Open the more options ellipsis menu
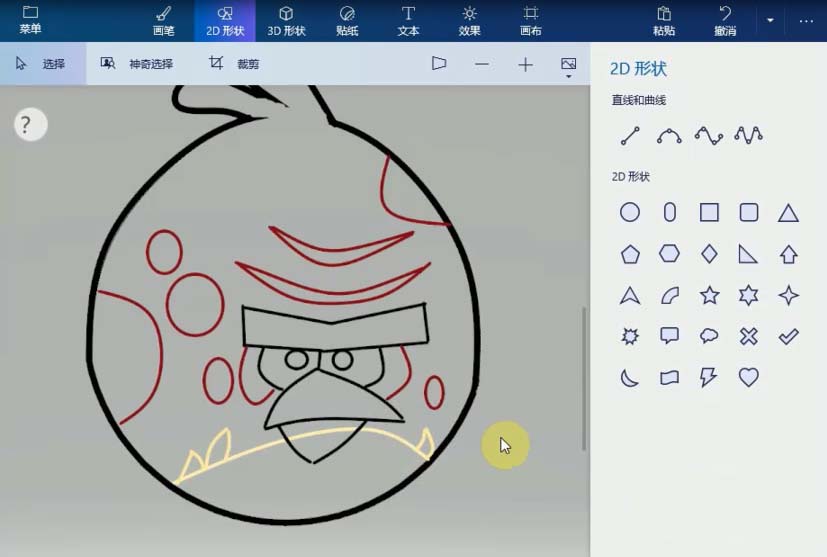The width and height of the screenshot is (827, 557). (806, 21)
